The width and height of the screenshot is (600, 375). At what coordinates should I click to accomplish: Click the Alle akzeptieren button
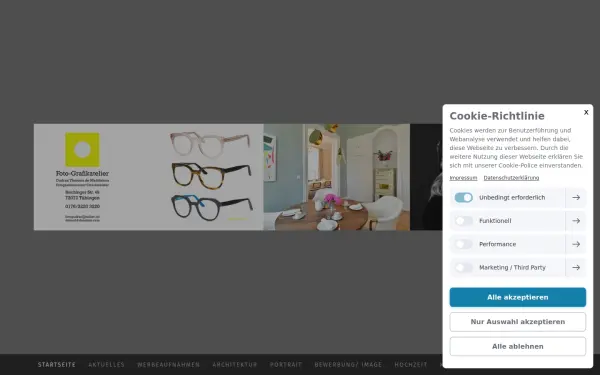coord(517,297)
